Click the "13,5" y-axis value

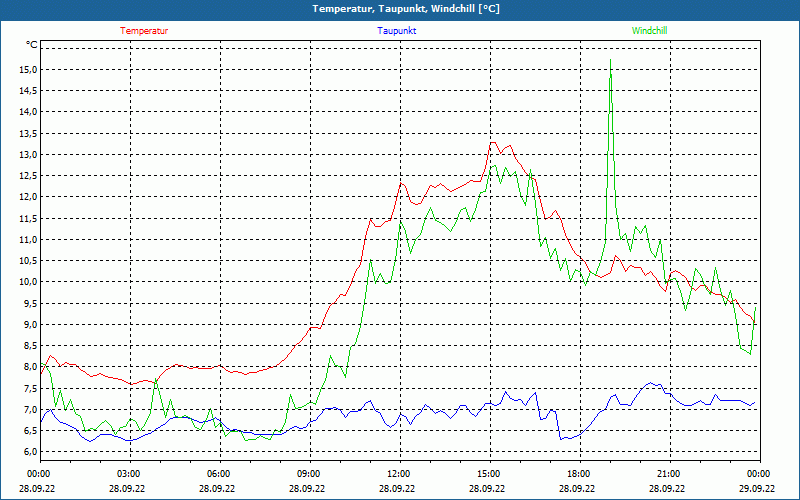[x=29, y=133]
